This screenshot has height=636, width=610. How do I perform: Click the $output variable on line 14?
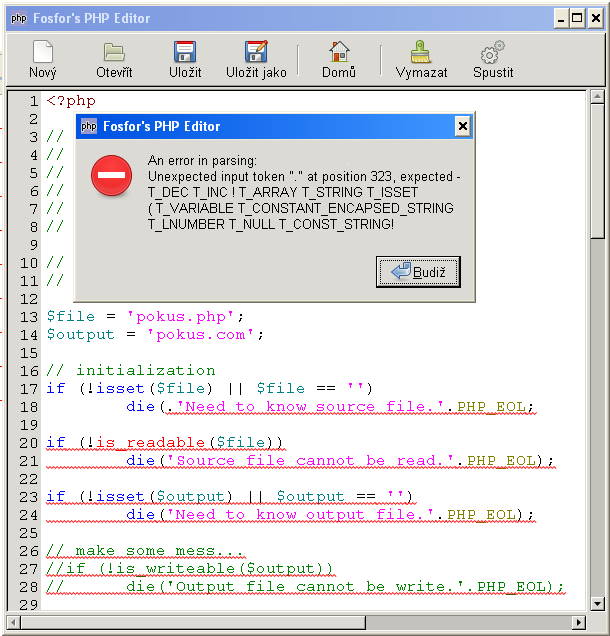(x=81, y=335)
